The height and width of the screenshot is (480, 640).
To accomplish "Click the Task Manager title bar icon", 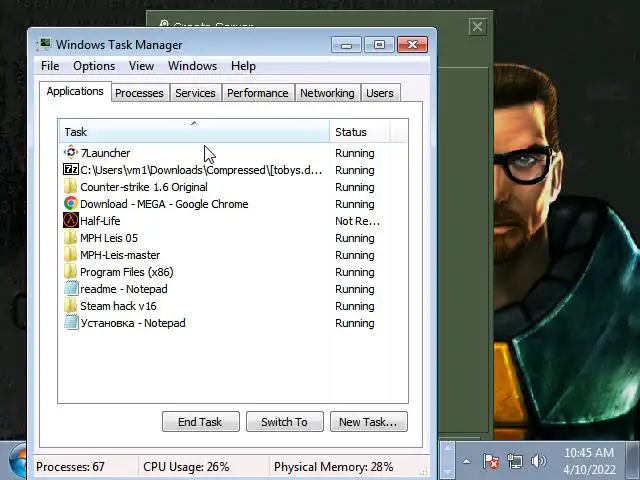I will (44, 44).
